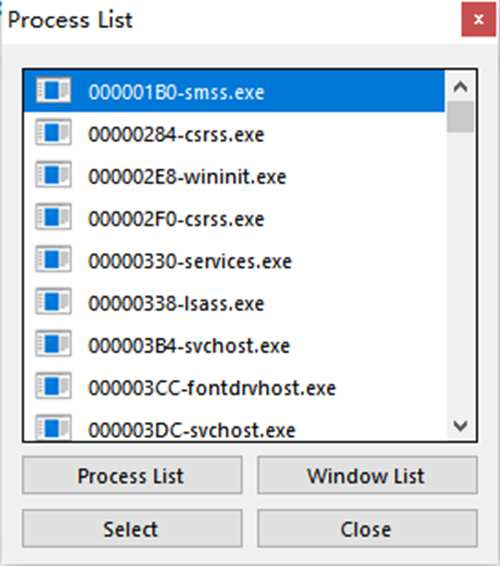Image resolution: width=500 pixels, height=566 pixels.
Task: Click the services.exe process icon
Action: point(53,259)
